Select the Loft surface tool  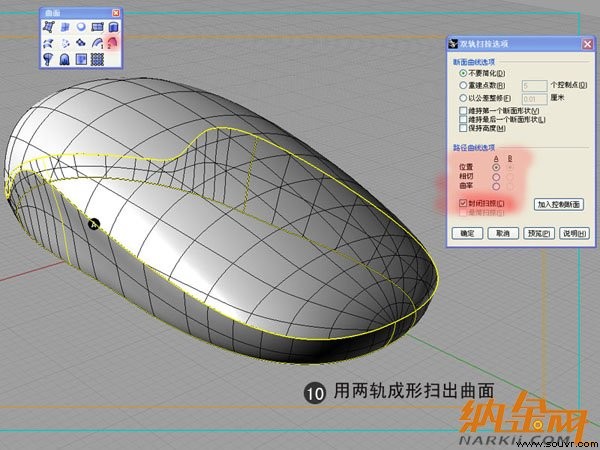[x=49, y=43]
